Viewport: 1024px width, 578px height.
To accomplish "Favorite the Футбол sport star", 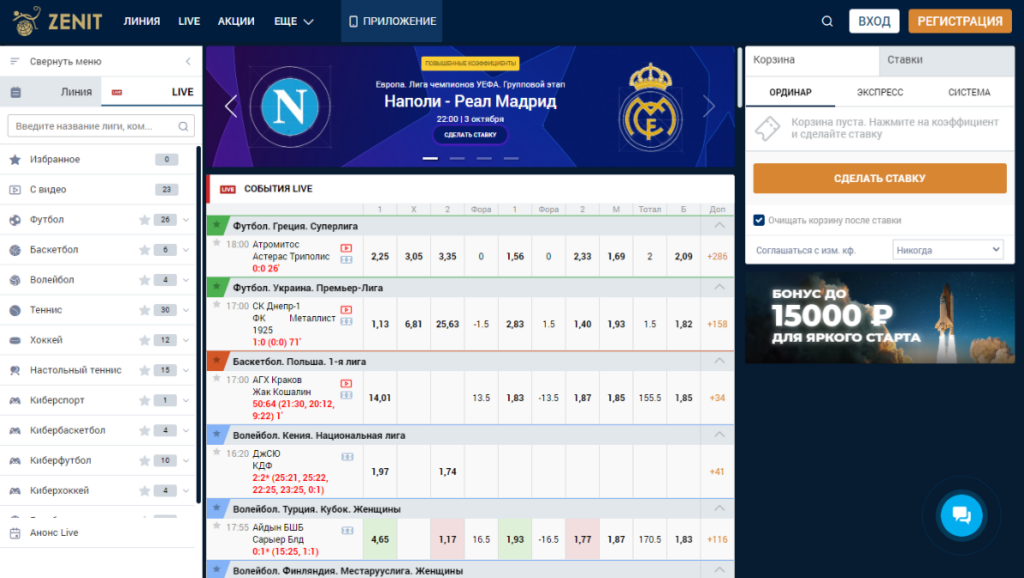I will click(144, 220).
